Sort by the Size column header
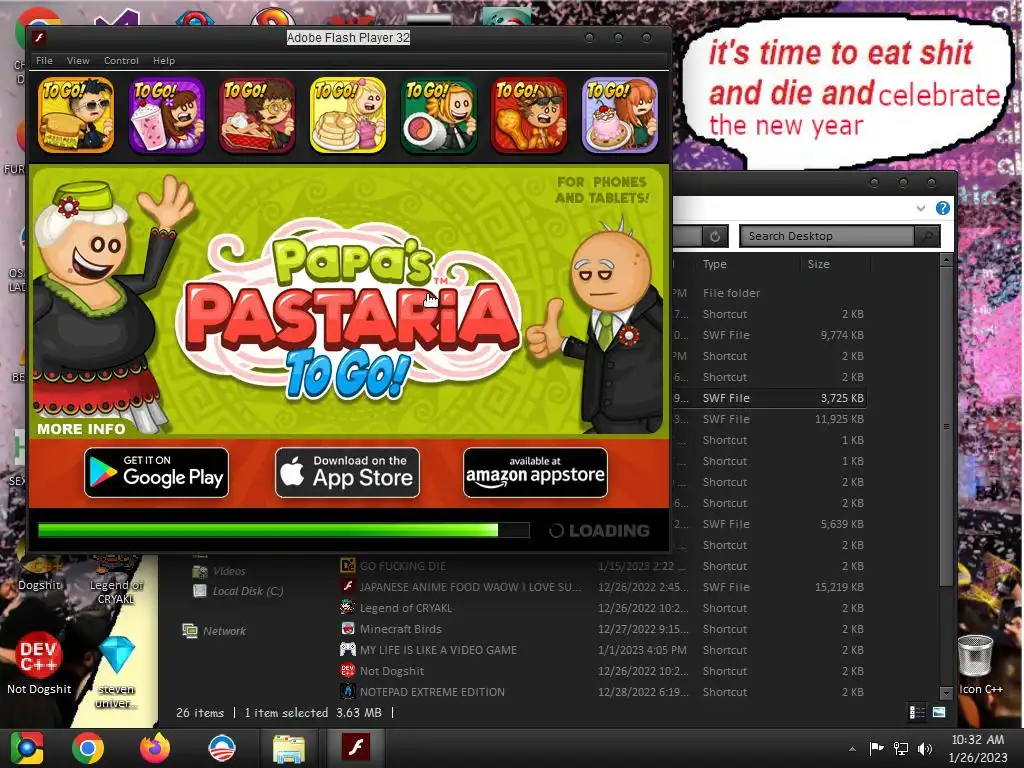Screen dimensions: 1024x768 click(819, 264)
